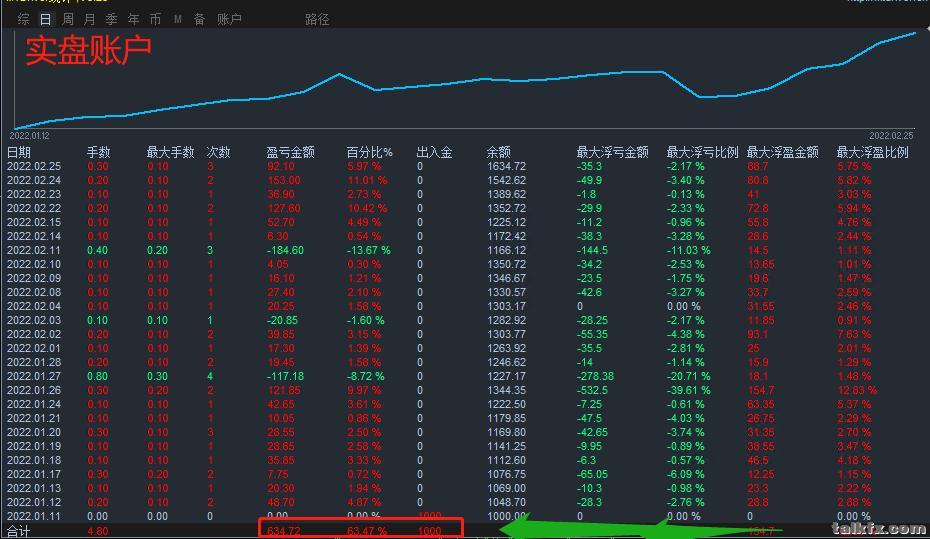The image size is (930, 539).
Task: Select the 2022.01.27 date row
Action: 34,376
